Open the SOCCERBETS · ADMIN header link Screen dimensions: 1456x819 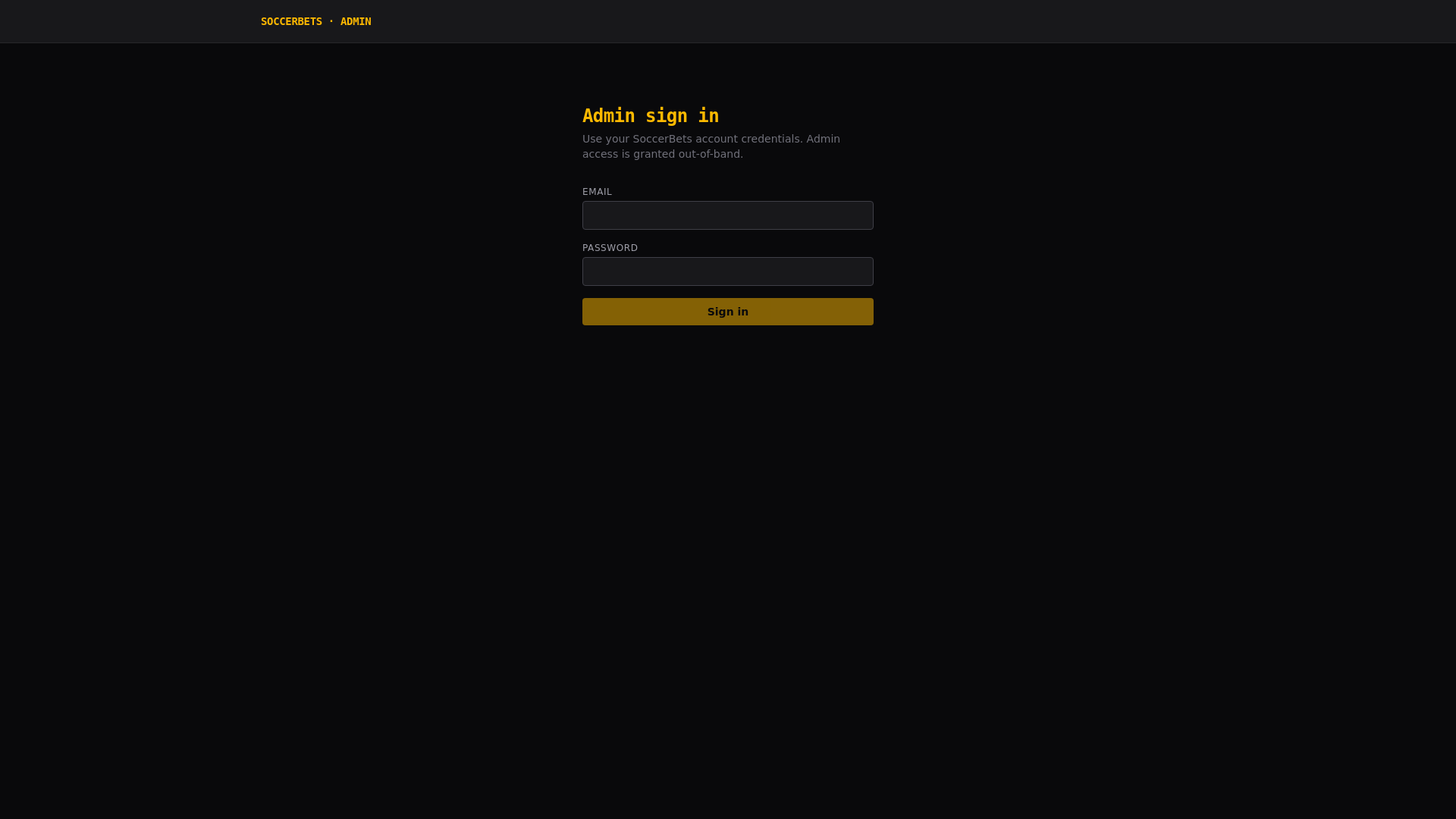pyautogui.click(x=315, y=21)
